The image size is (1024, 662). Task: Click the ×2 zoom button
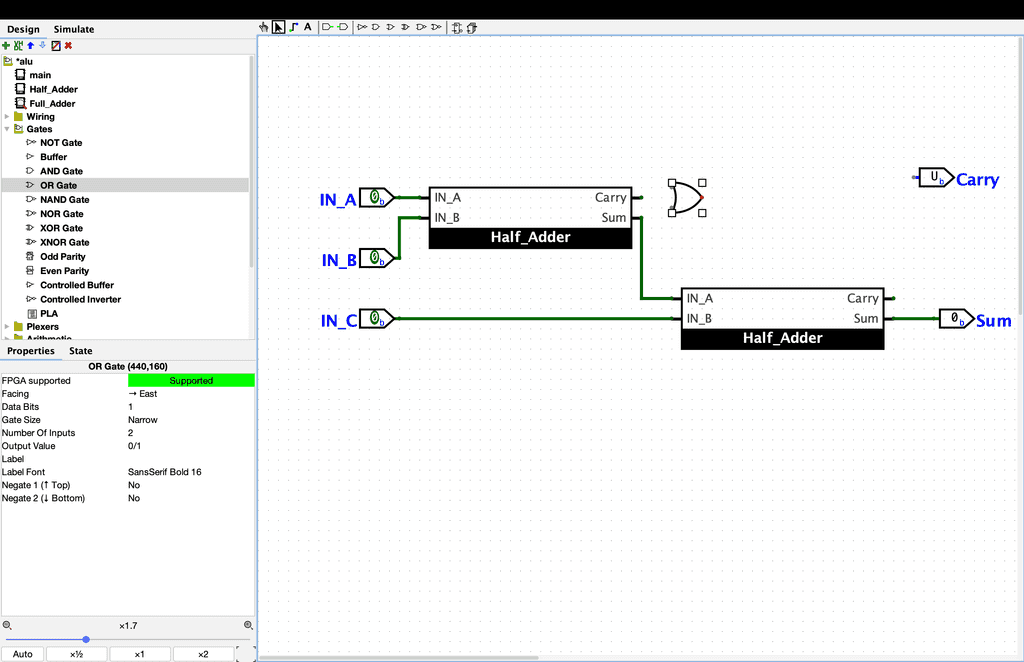(203, 654)
